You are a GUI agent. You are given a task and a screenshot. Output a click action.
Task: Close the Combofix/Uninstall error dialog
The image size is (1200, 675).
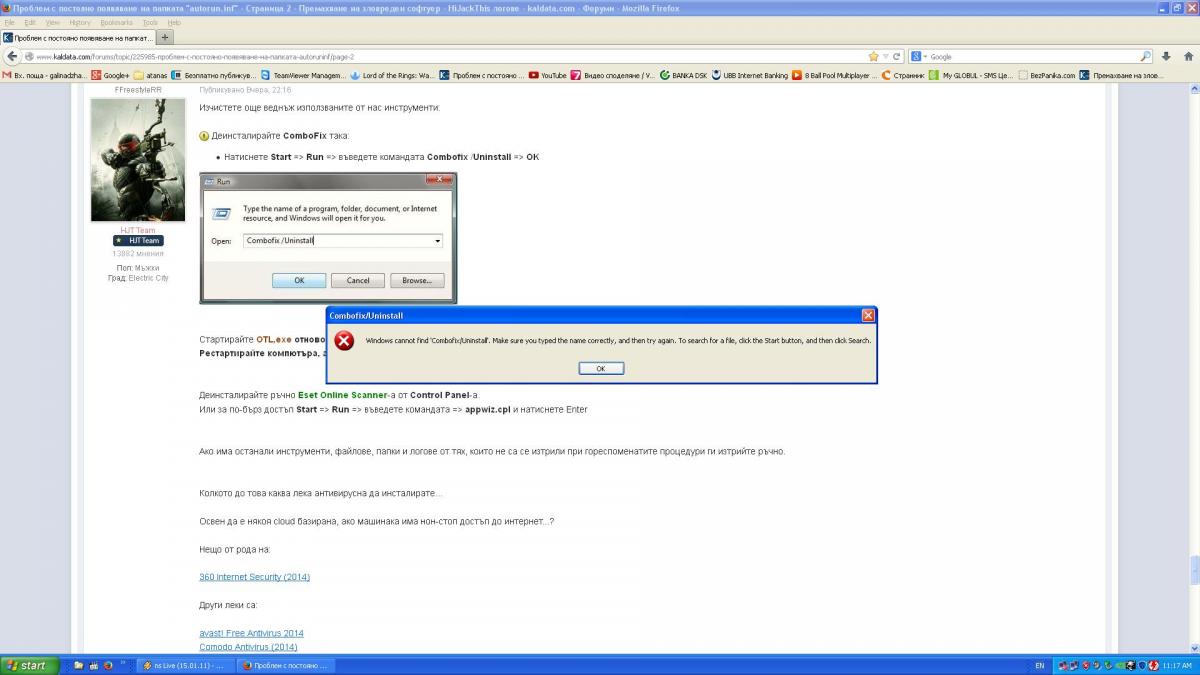(x=868, y=315)
